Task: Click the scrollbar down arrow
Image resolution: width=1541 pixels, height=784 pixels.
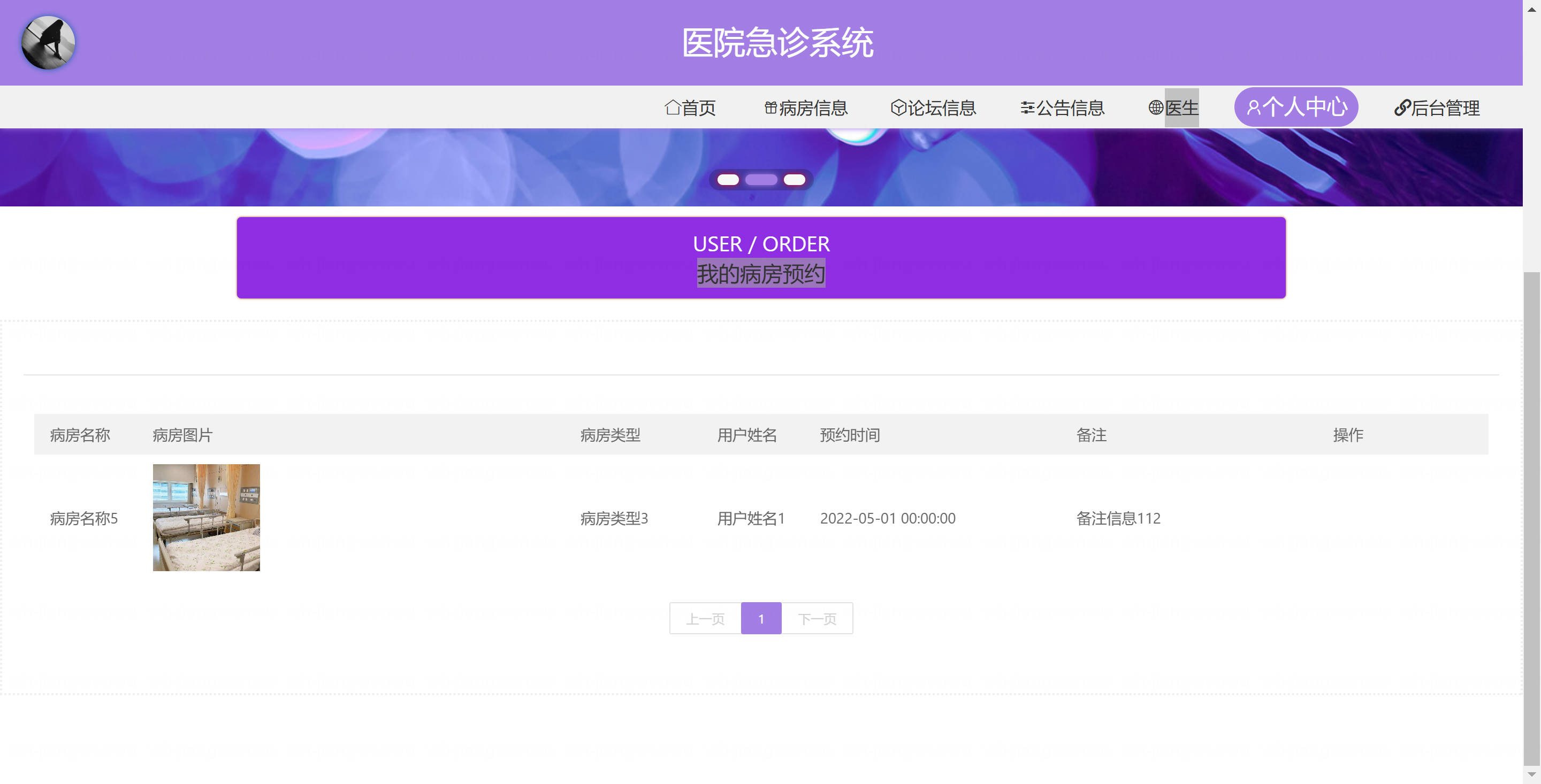Action: coord(1532,775)
